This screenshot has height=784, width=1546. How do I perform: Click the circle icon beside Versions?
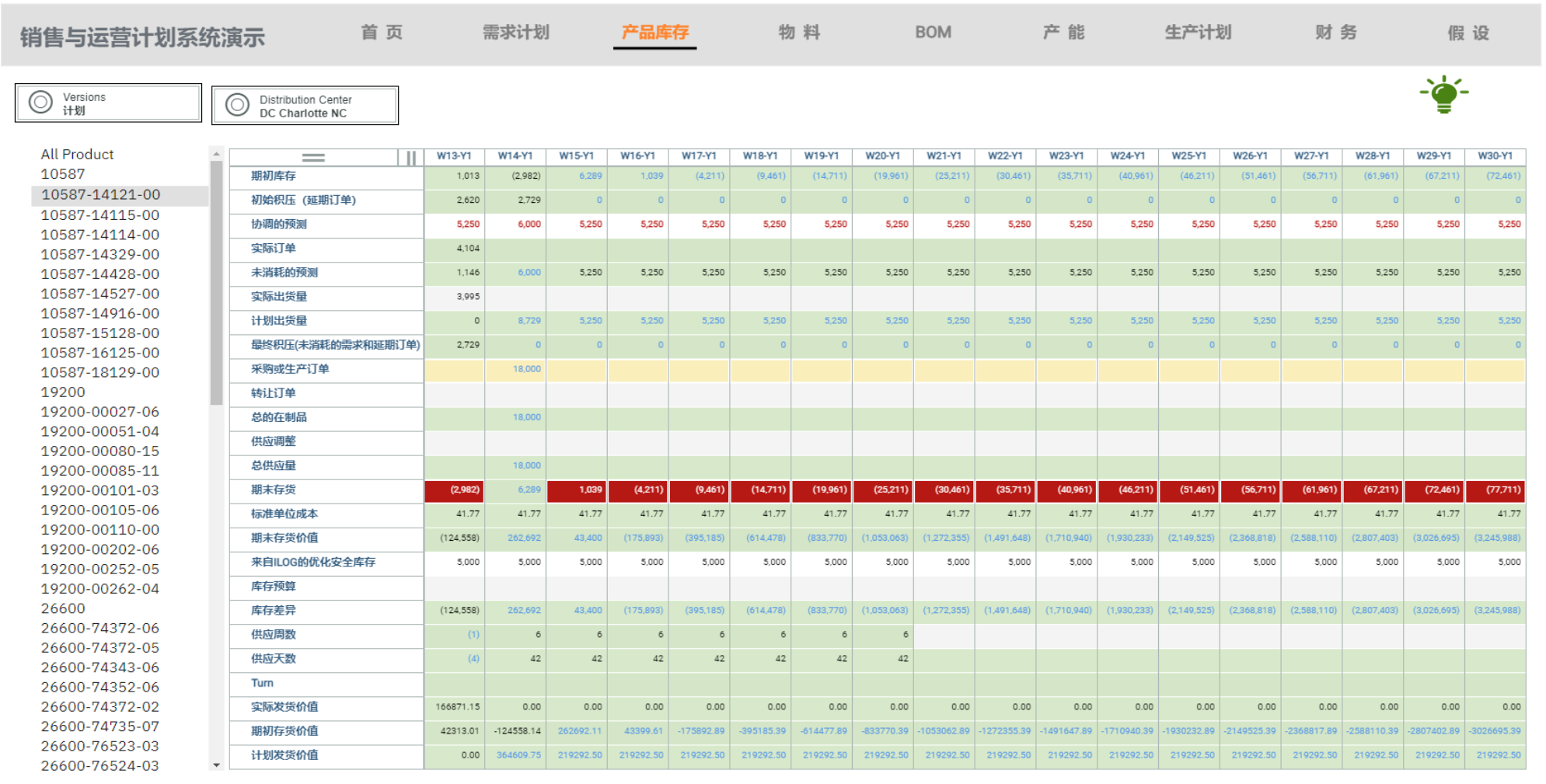pos(40,103)
